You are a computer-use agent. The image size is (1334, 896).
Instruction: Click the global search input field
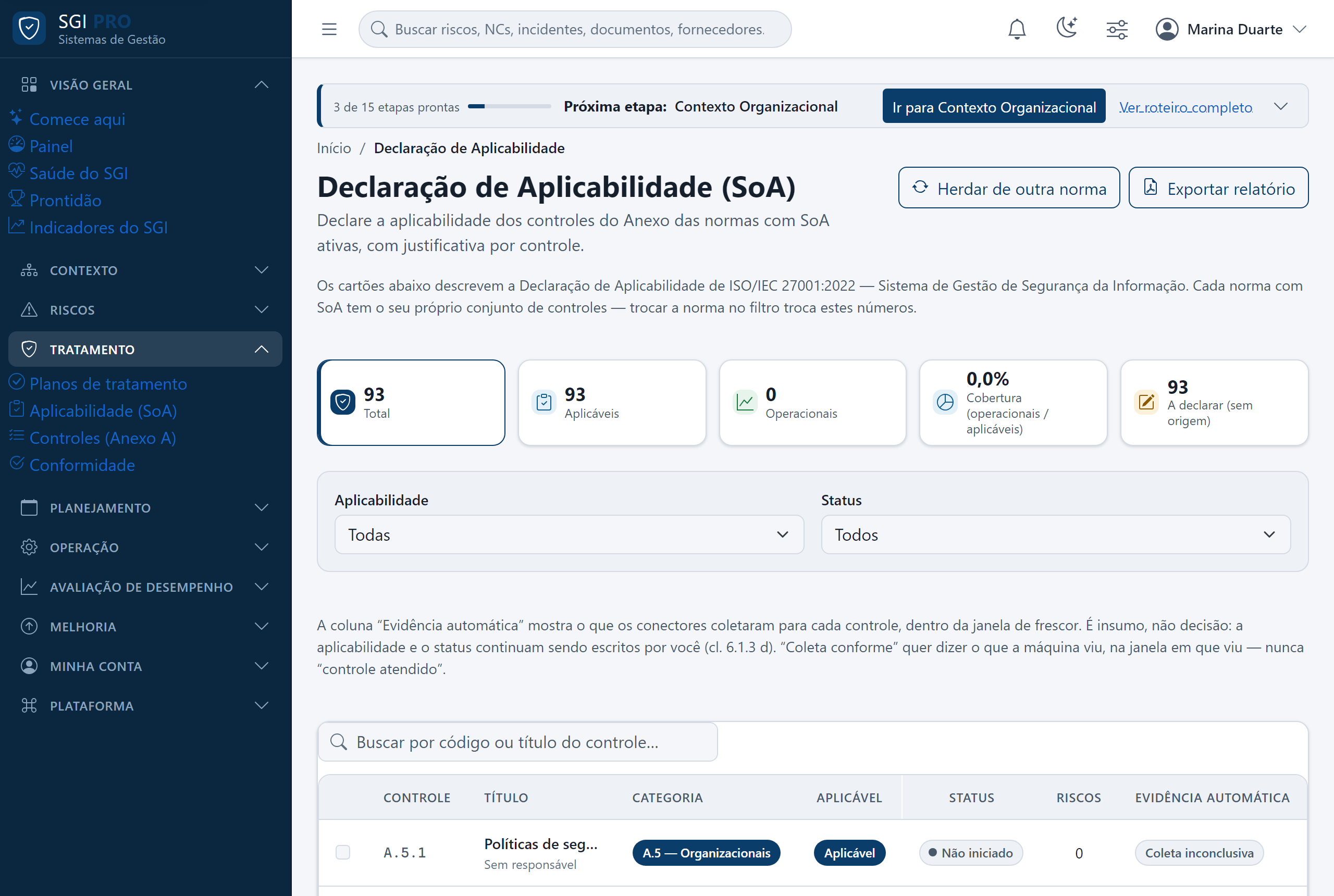pyautogui.click(x=575, y=29)
